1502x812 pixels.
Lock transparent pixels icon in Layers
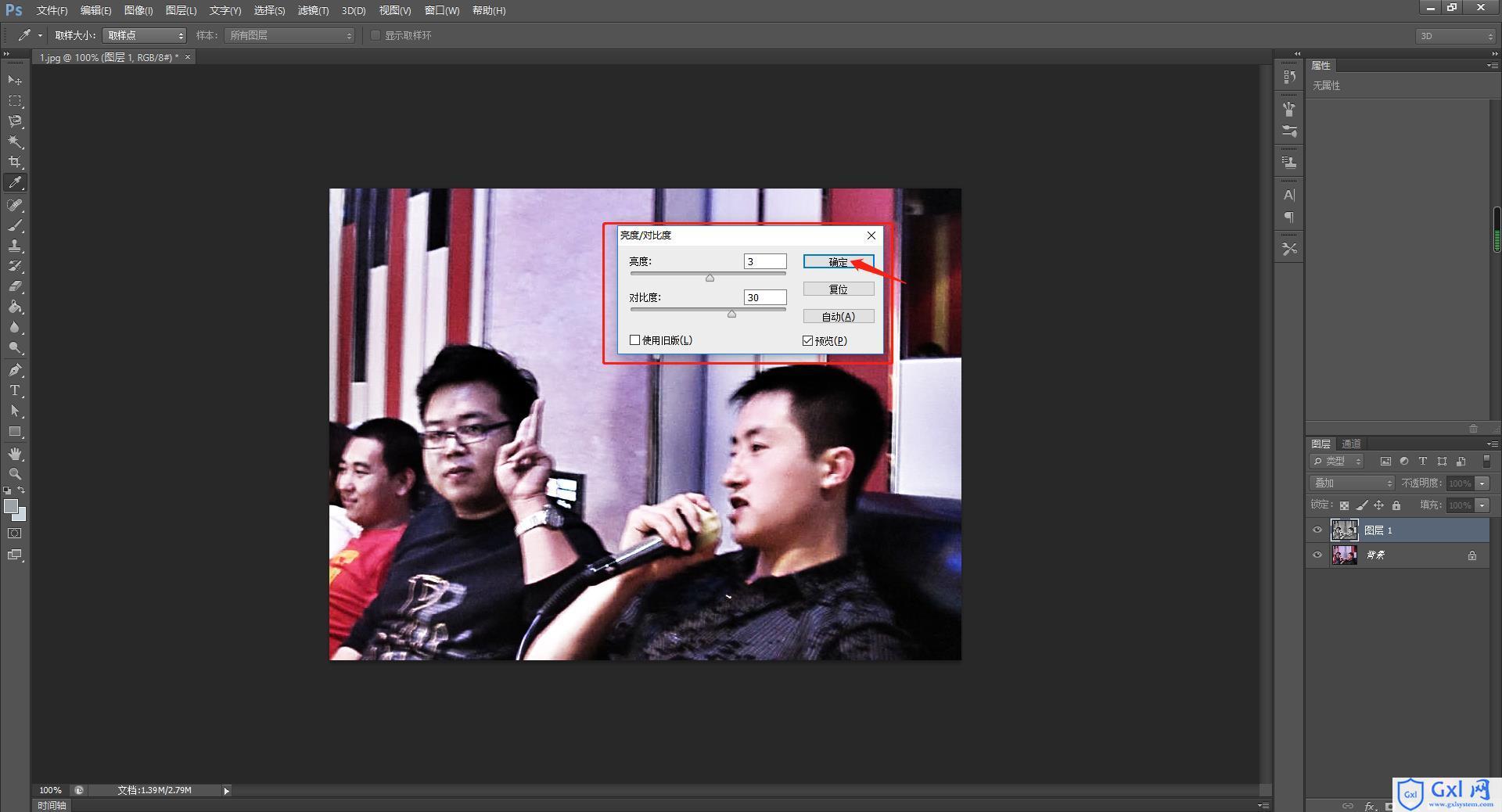click(x=1344, y=505)
